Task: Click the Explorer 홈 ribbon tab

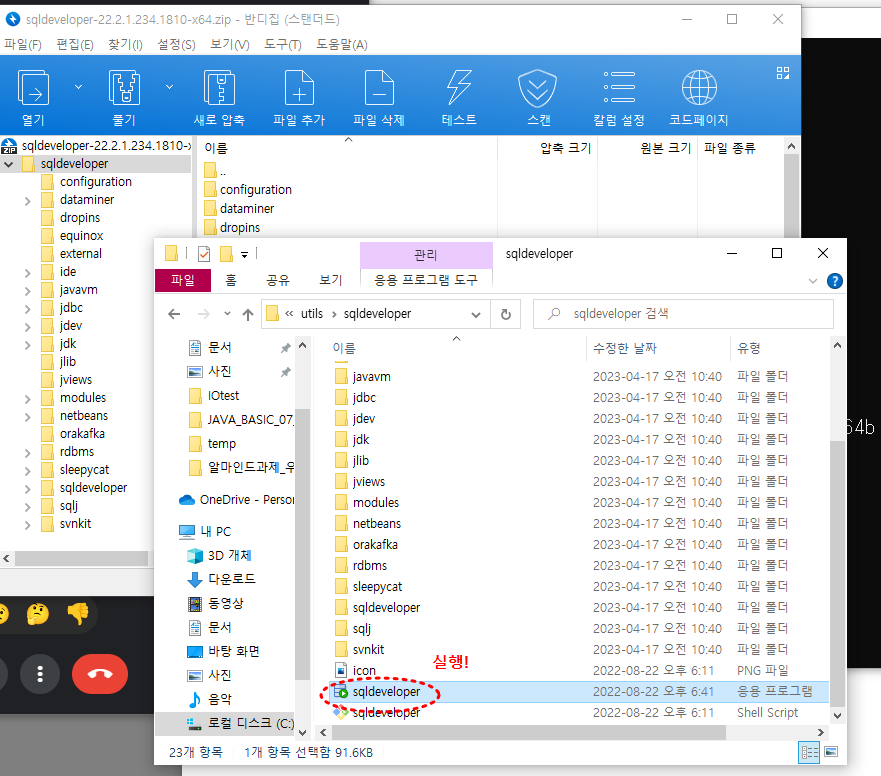Action: pyautogui.click(x=230, y=280)
